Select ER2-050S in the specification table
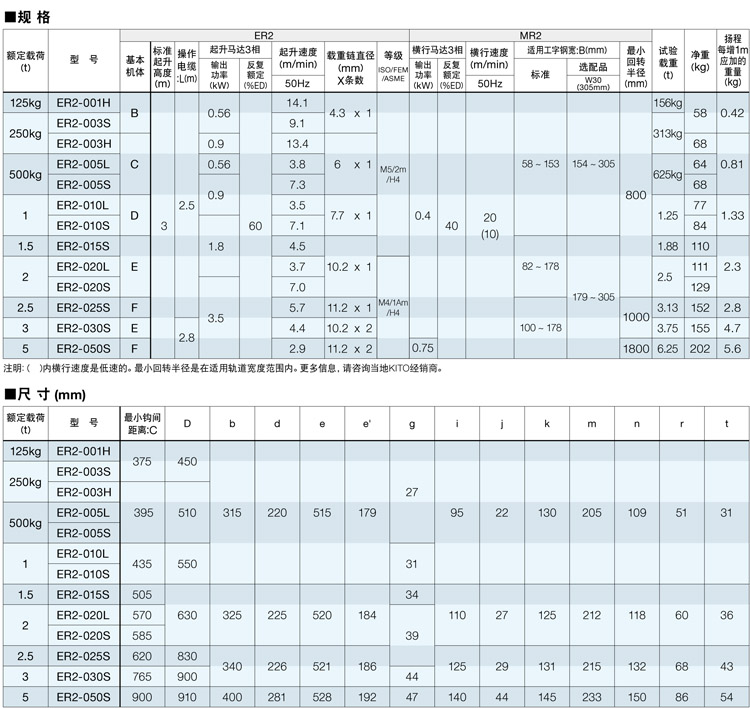Image resolution: width=750 pixels, height=708 pixels. (x=83, y=349)
